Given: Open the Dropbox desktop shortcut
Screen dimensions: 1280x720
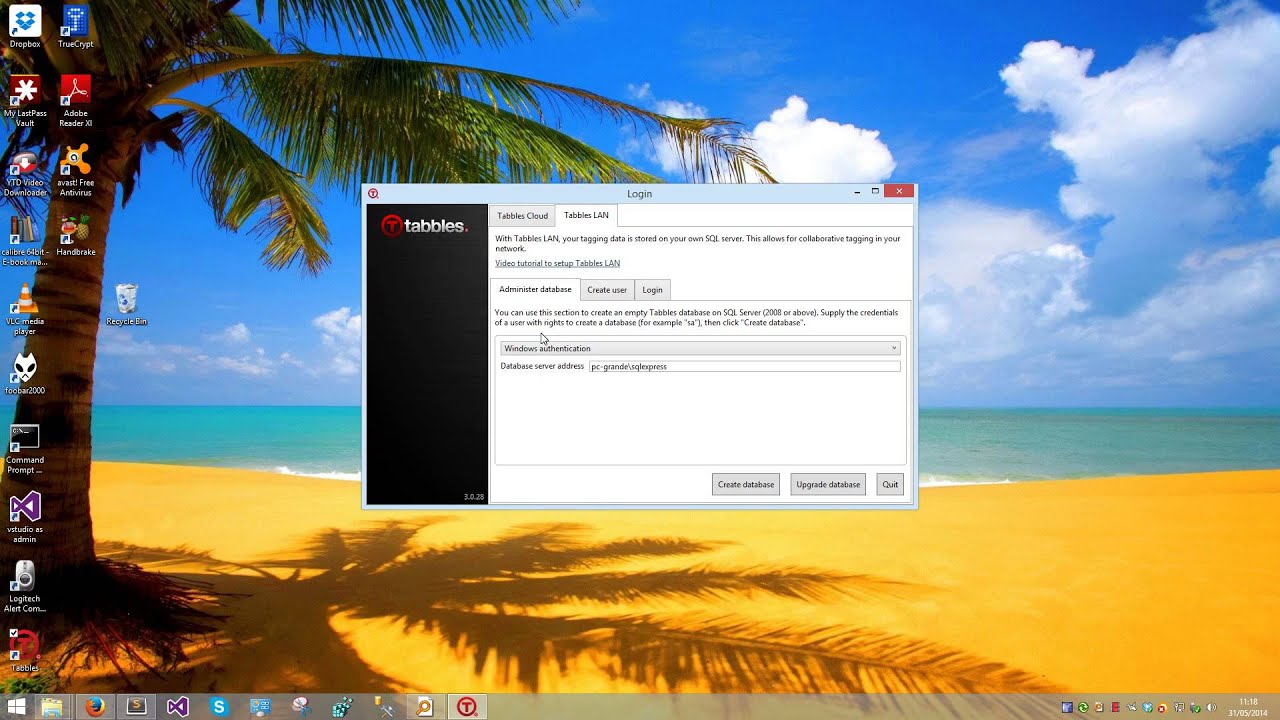Looking at the screenshot, I should click(x=24, y=25).
